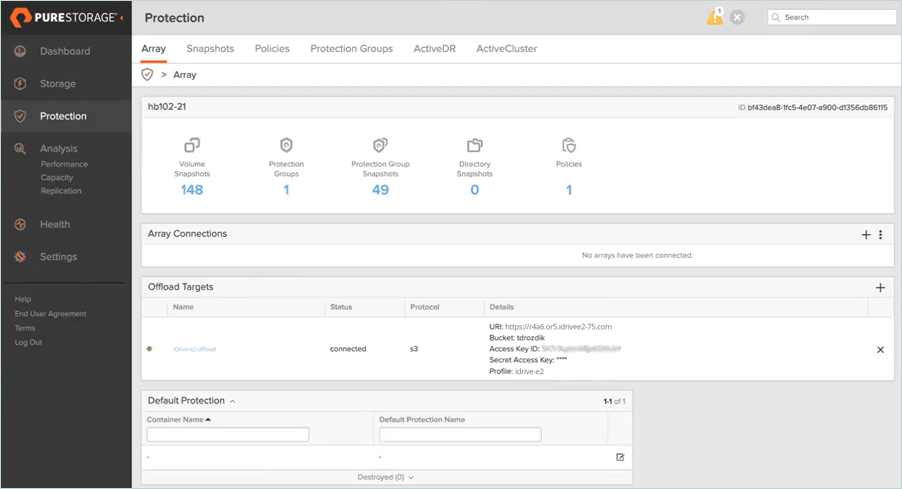
Task: Open the iDrive-e2-offload target link
Action: [x=194, y=349]
